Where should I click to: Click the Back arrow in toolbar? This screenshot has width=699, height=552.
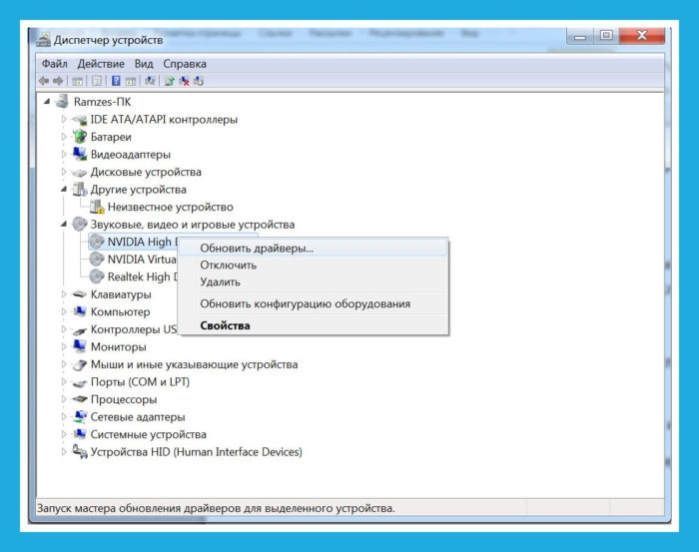[x=44, y=81]
